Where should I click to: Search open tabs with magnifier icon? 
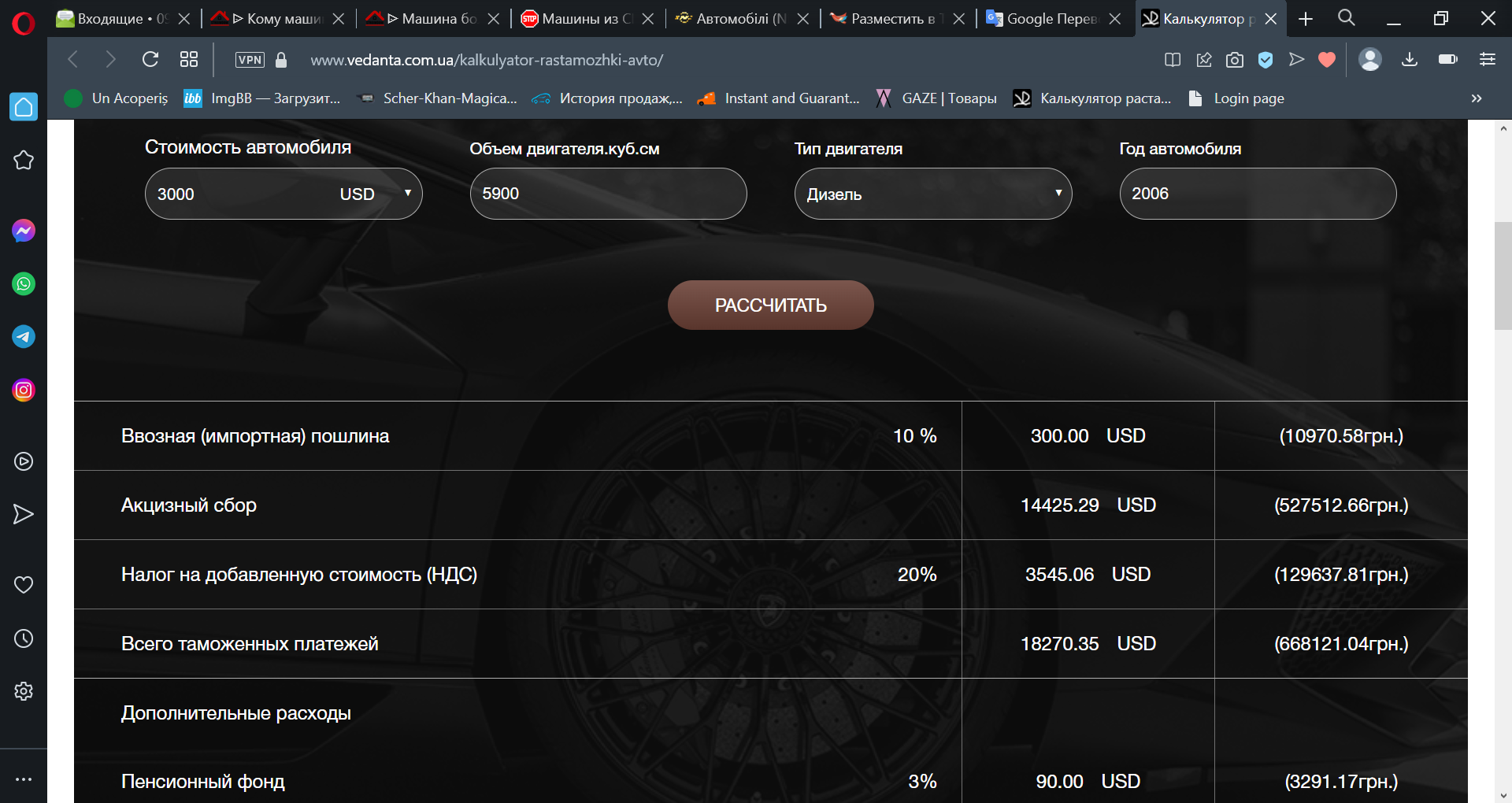1347,18
